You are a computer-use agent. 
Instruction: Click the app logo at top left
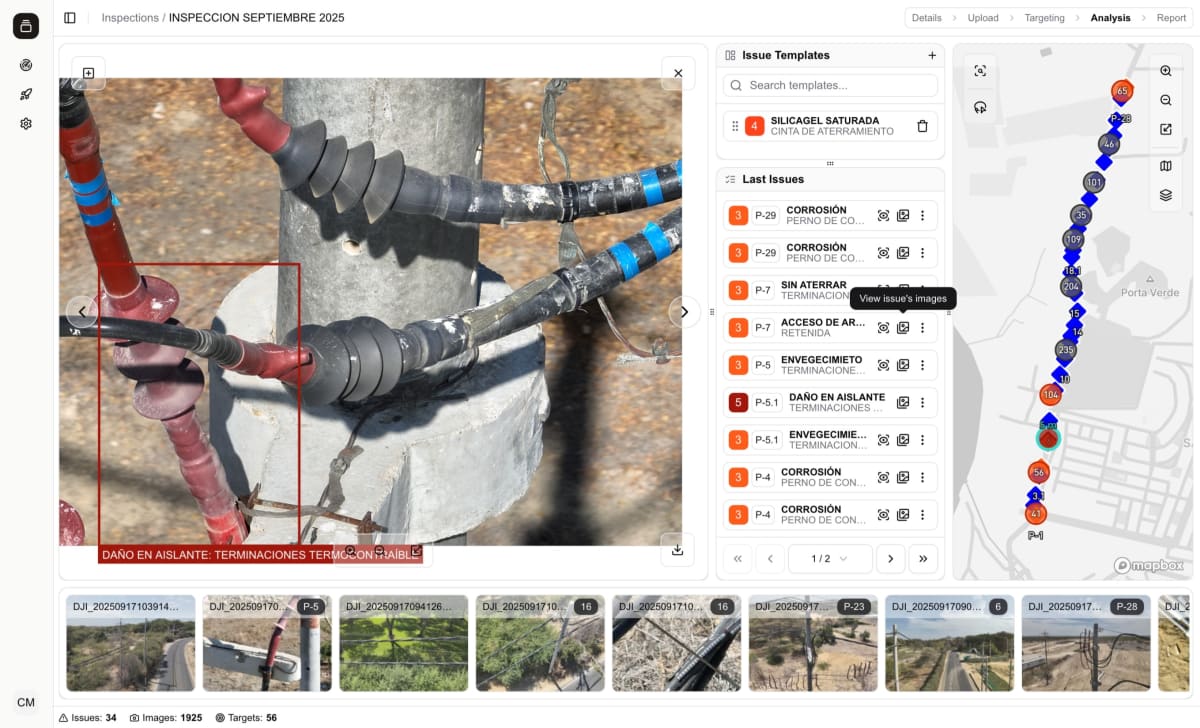26,26
